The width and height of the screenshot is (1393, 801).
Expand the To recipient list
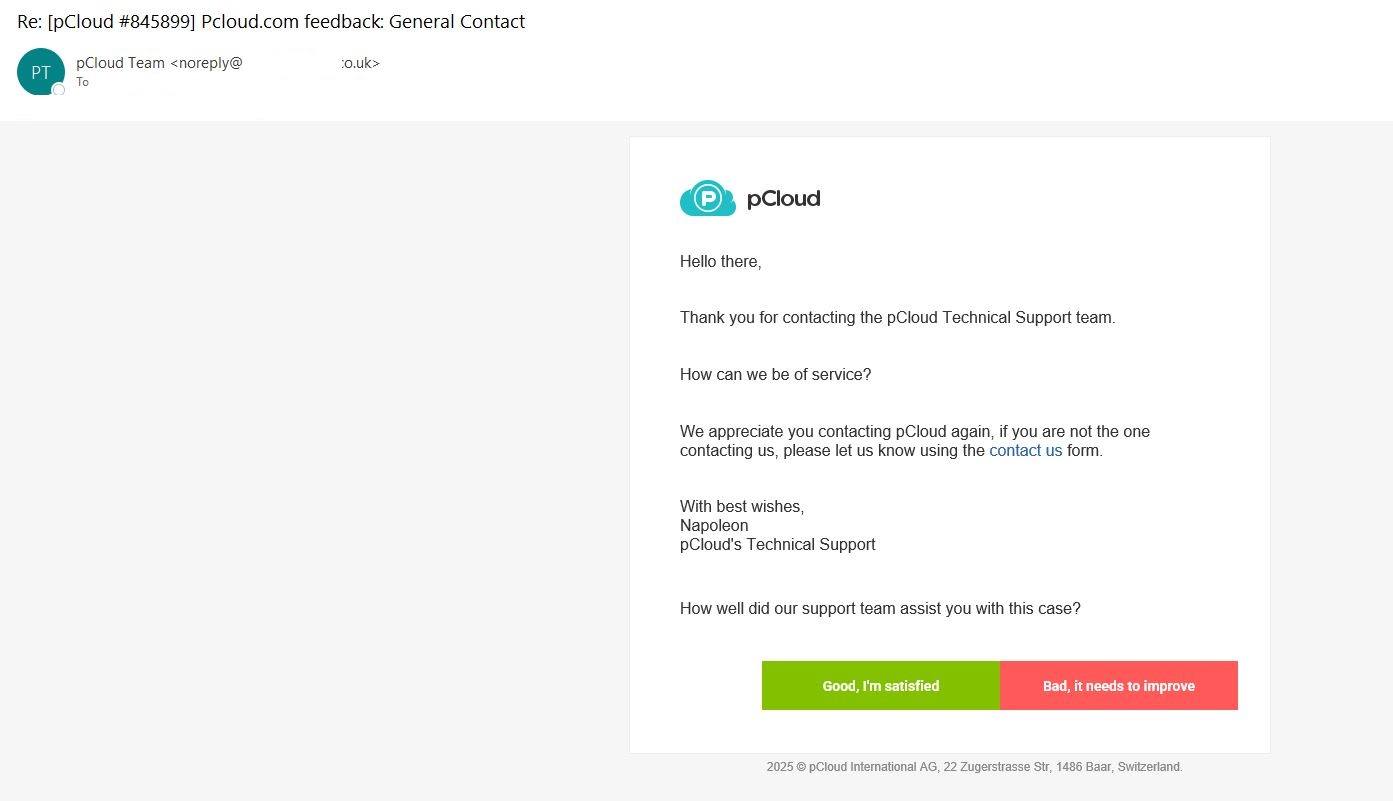pyautogui.click(x=82, y=82)
